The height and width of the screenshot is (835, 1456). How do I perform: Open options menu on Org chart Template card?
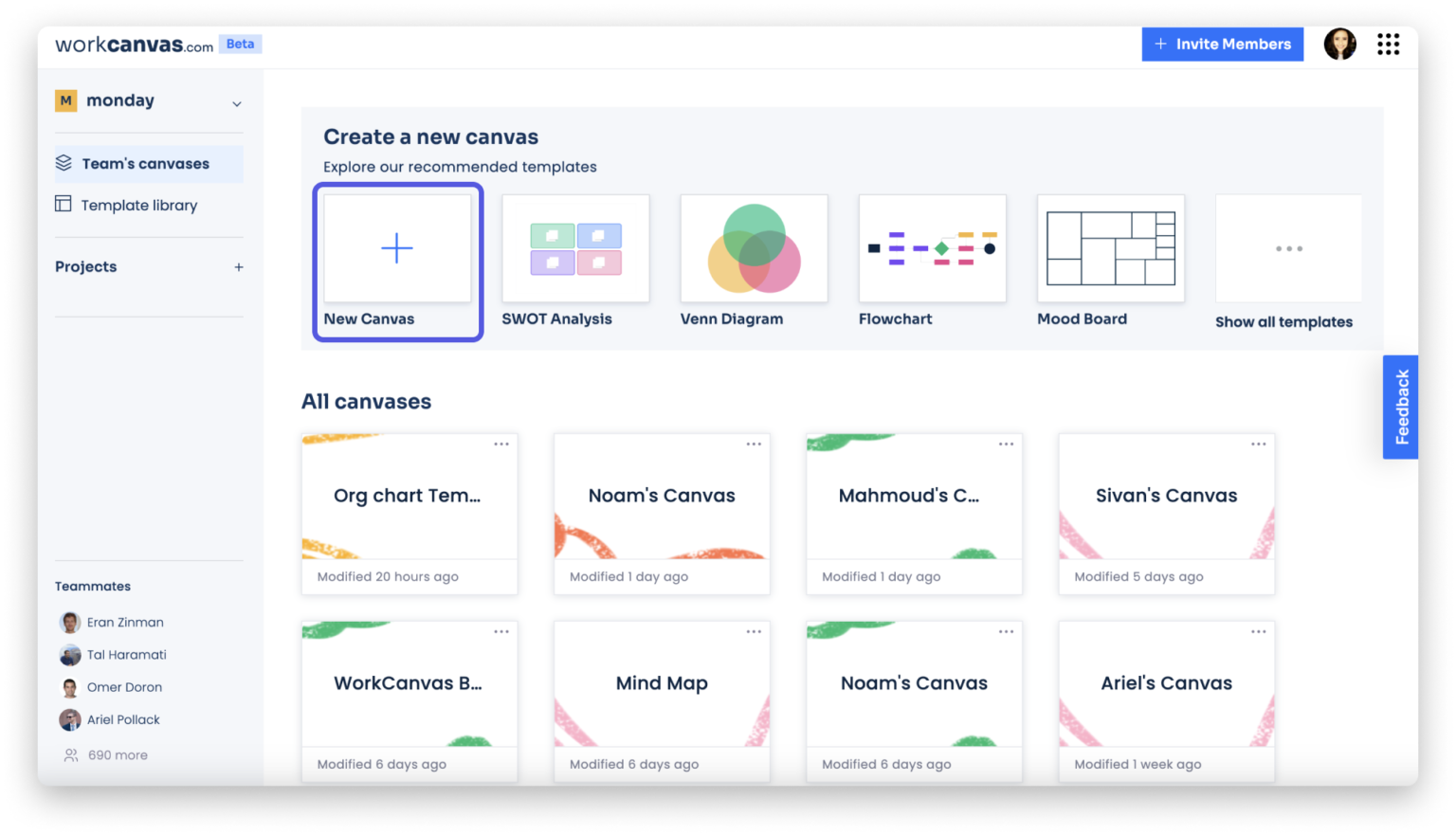click(x=500, y=444)
